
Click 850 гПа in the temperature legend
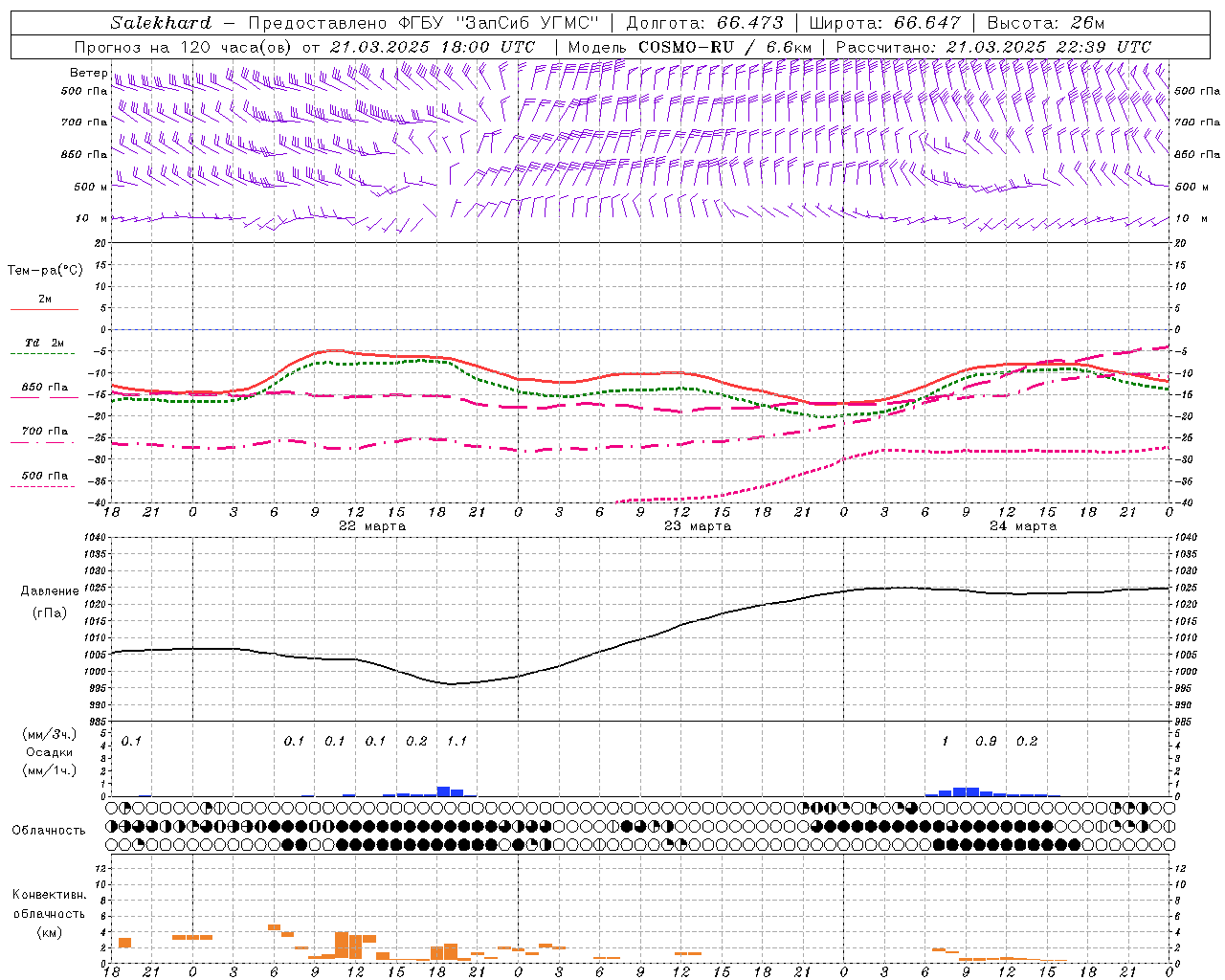pyautogui.click(x=45, y=388)
